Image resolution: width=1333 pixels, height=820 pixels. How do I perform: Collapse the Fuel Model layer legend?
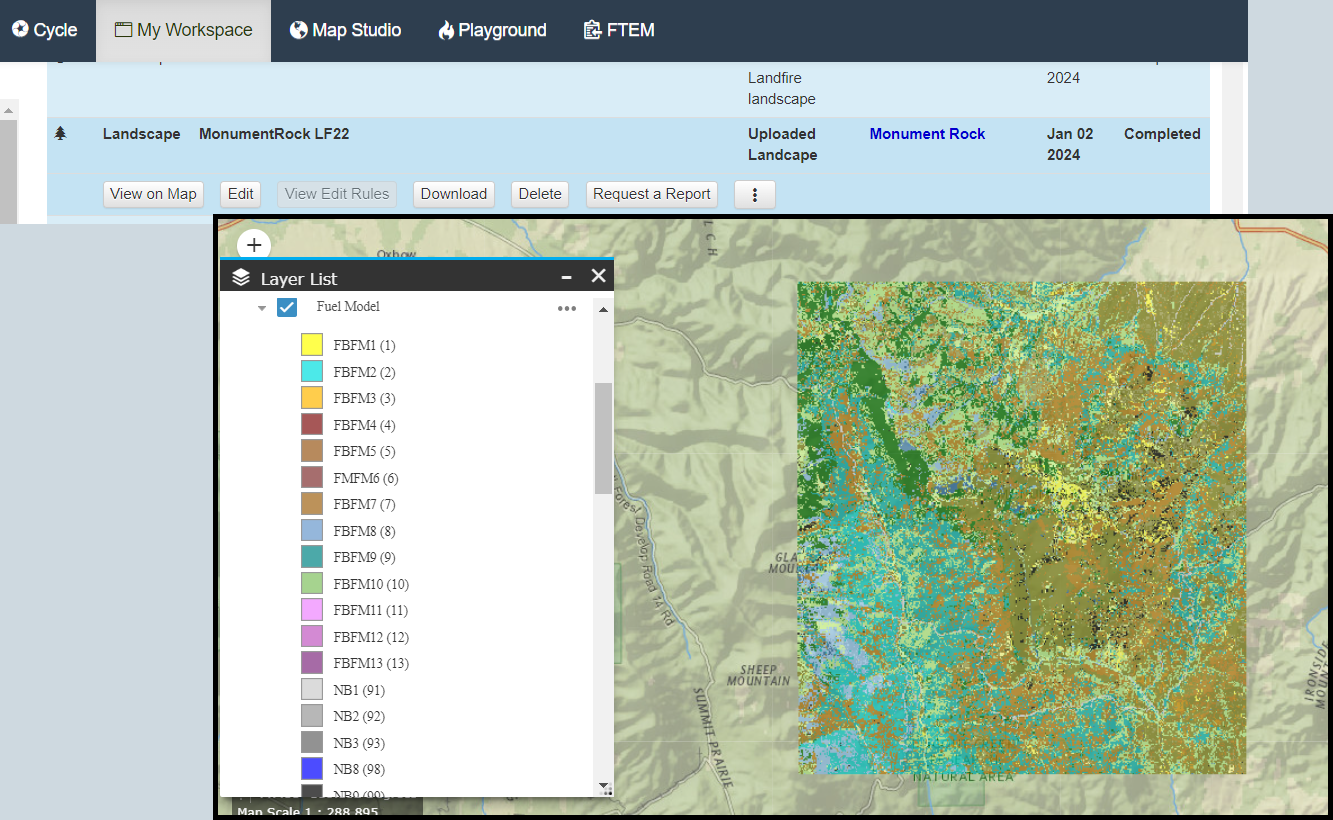pos(262,308)
